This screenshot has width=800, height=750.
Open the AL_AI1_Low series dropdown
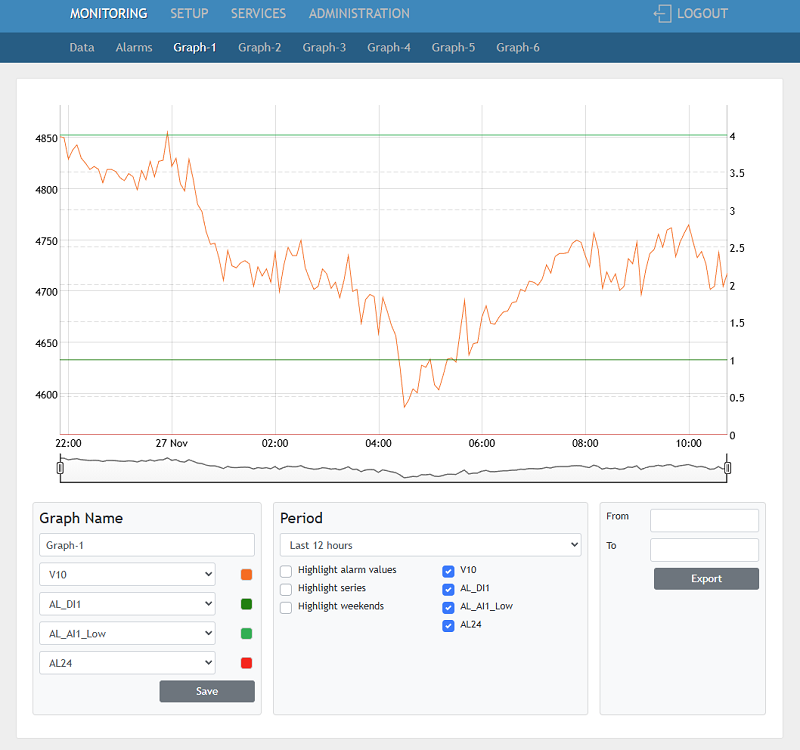[x=128, y=634]
